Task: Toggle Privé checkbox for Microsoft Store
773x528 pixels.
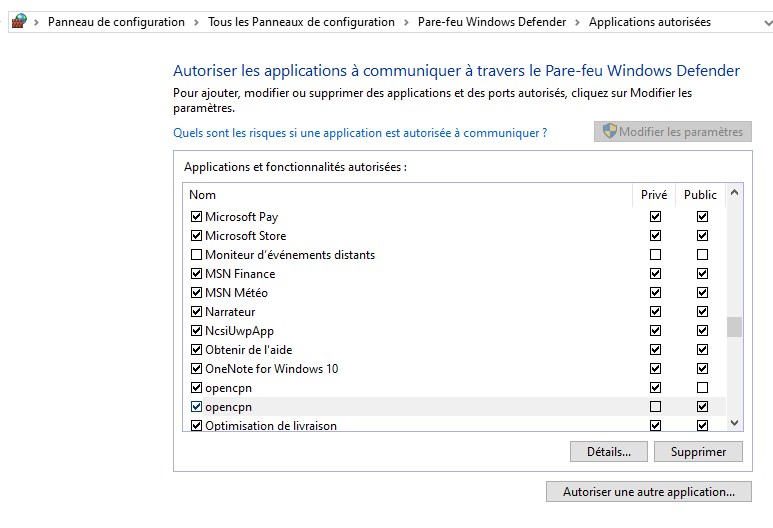Action: tap(655, 236)
